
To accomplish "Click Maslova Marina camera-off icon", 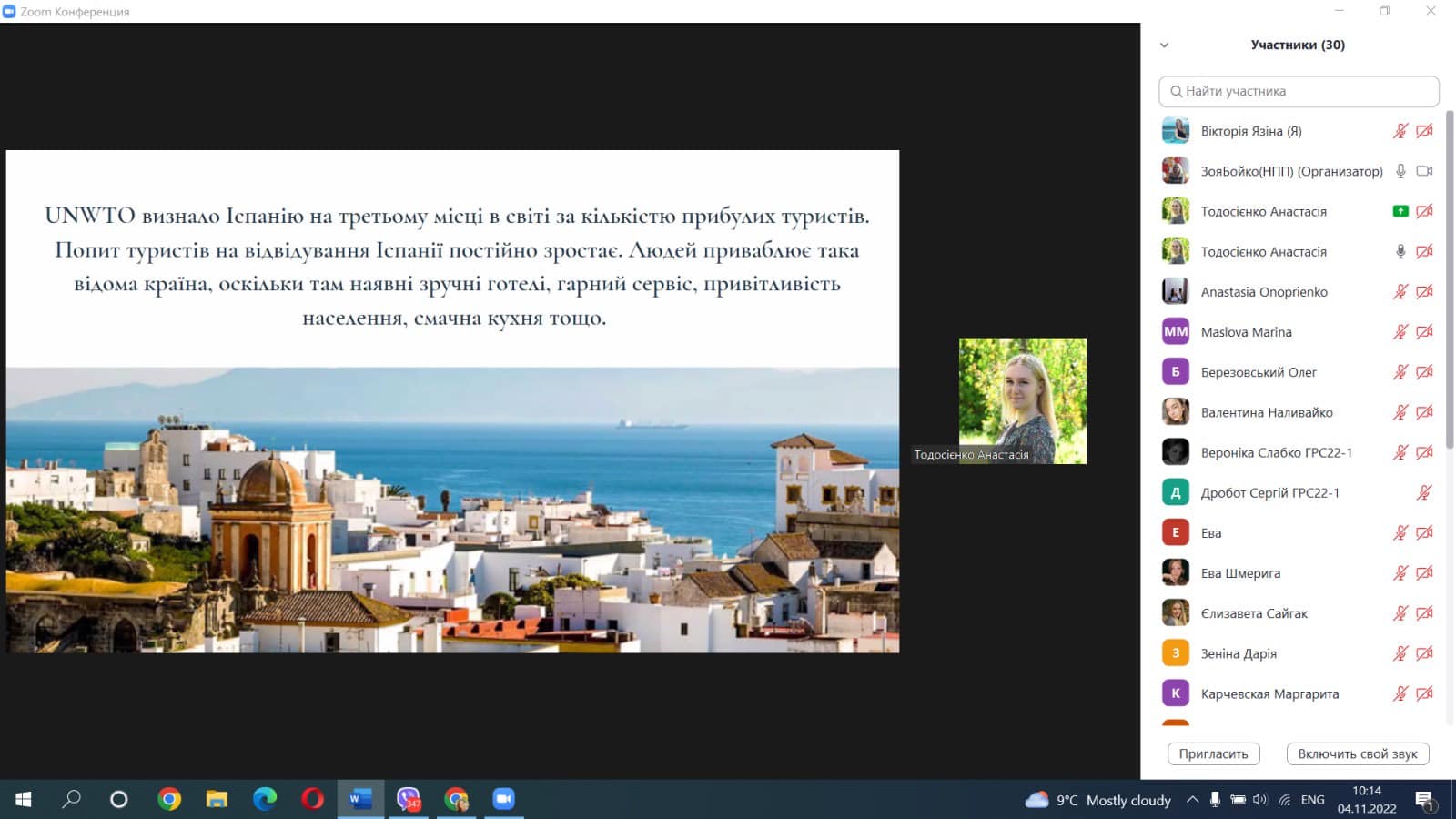I will tap(1425, 332).
